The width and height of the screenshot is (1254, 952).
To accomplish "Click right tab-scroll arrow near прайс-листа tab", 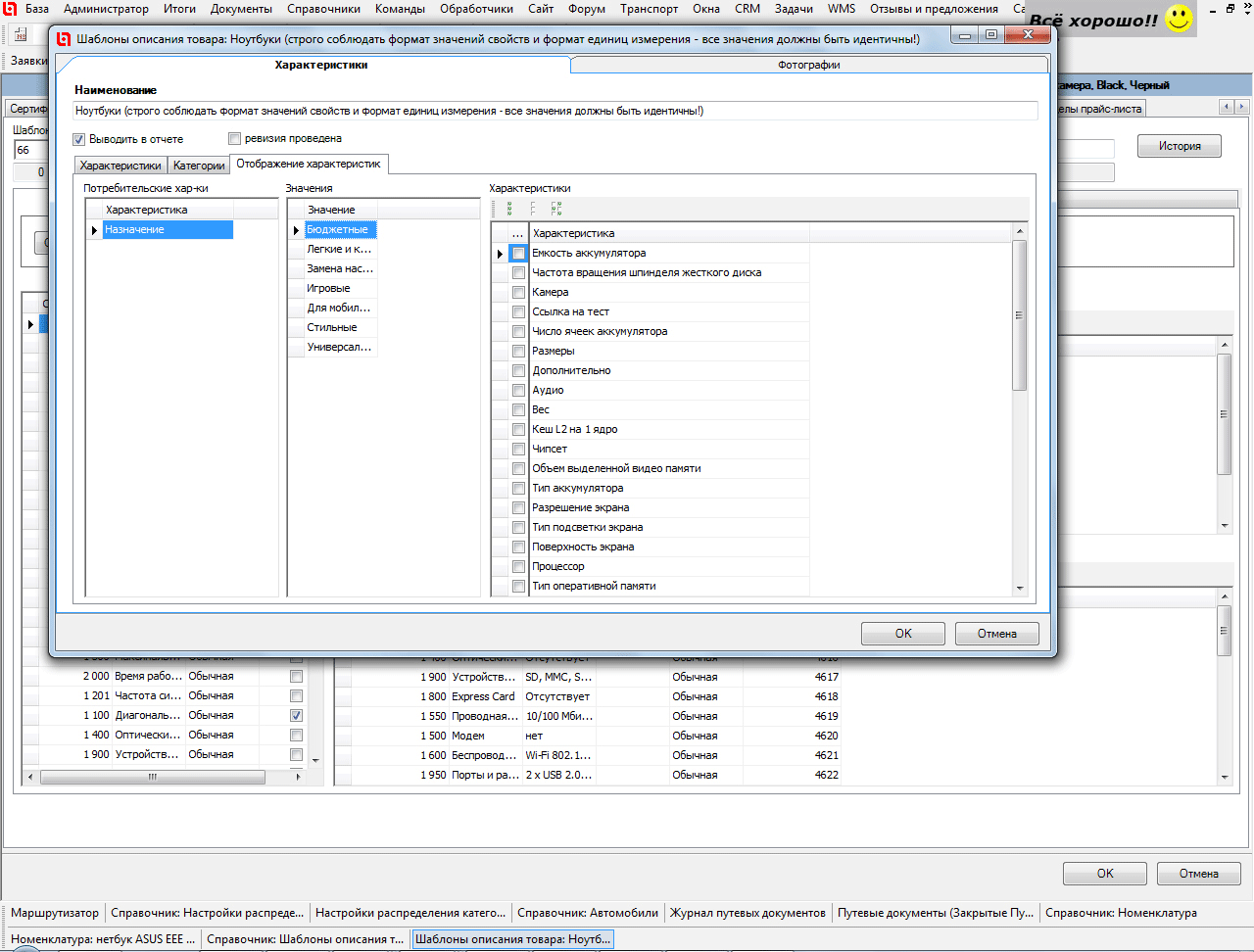I will pyautogui.click(x=1242, y=107).
